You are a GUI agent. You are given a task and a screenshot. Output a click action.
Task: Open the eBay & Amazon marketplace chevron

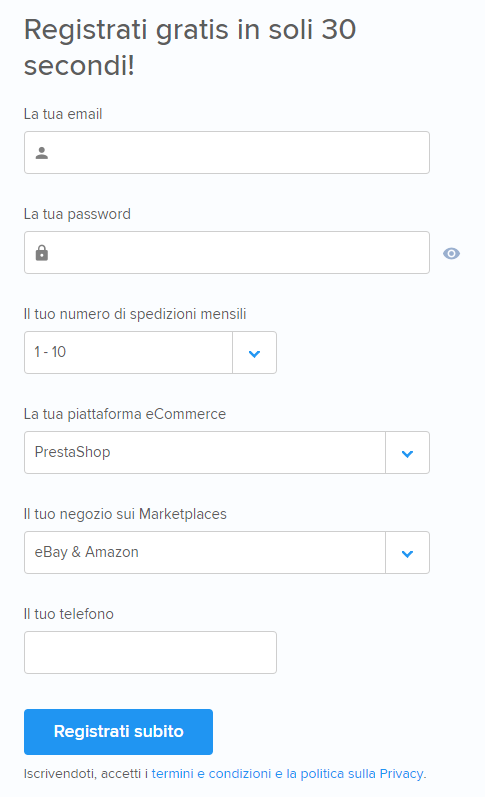[x=407, y=553]
